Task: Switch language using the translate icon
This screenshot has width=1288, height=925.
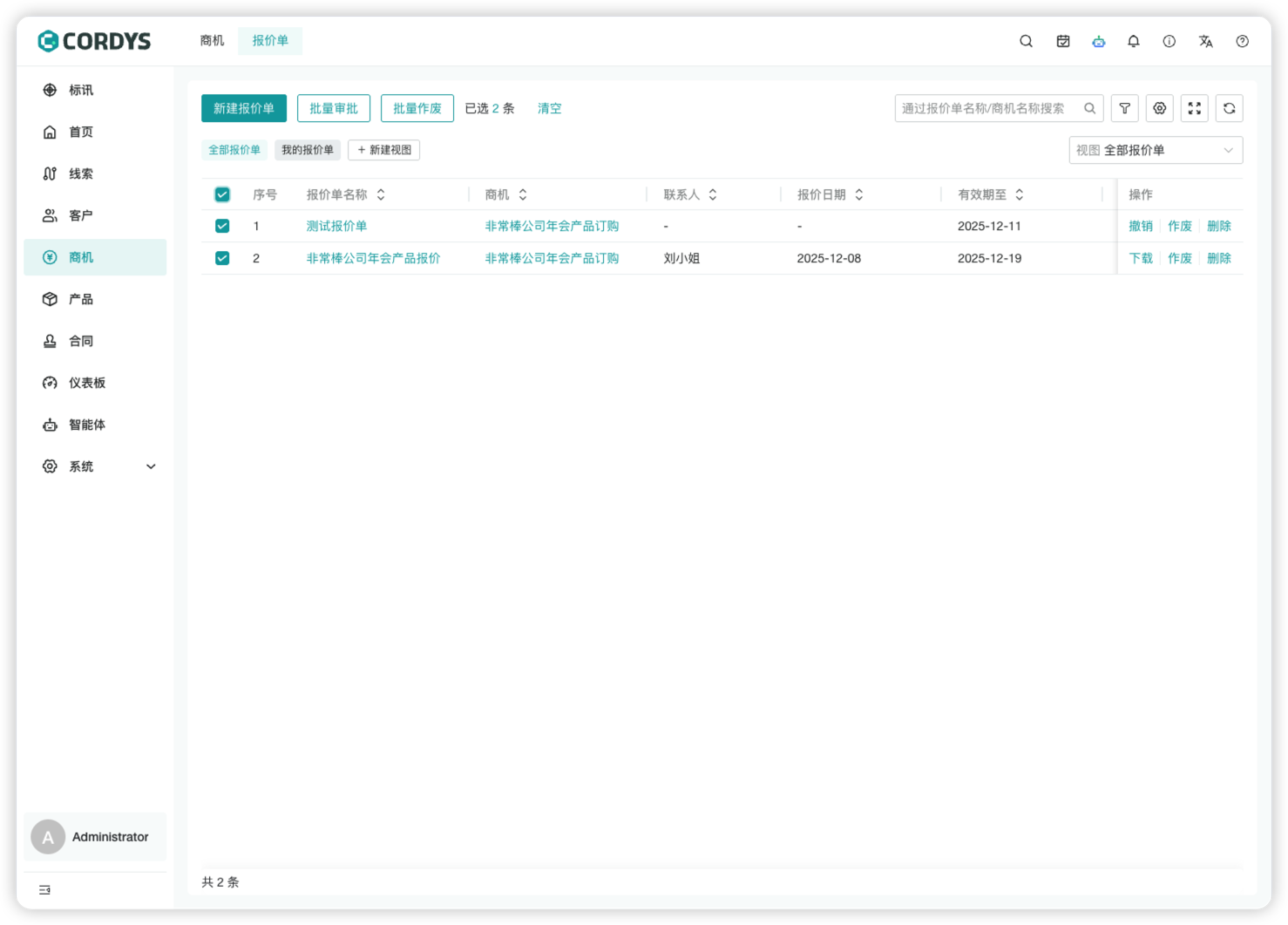Action: [1205, 41]
